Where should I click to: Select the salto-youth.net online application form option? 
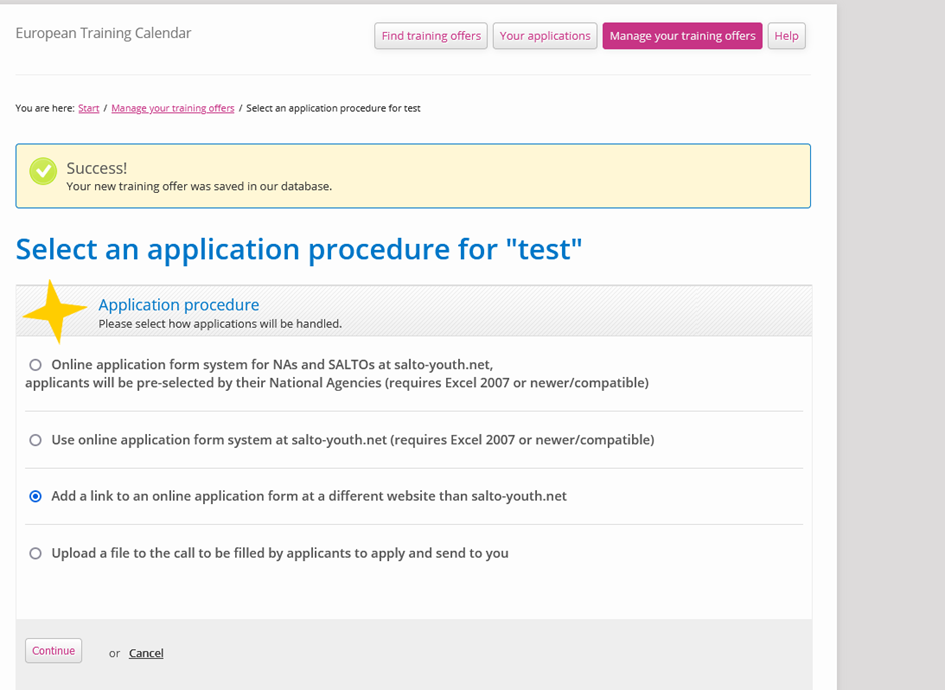coord(36,440)
